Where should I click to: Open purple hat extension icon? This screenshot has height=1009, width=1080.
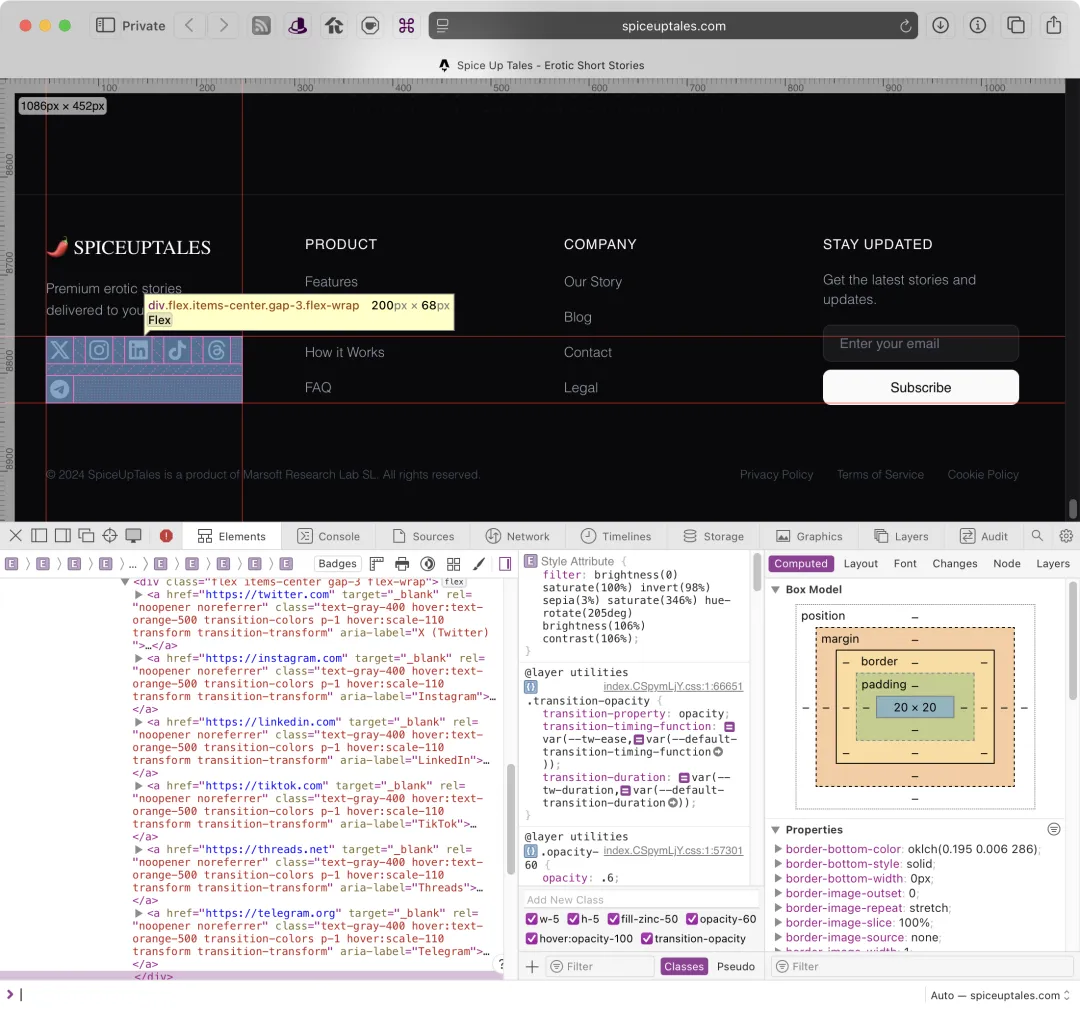[298, 26]
